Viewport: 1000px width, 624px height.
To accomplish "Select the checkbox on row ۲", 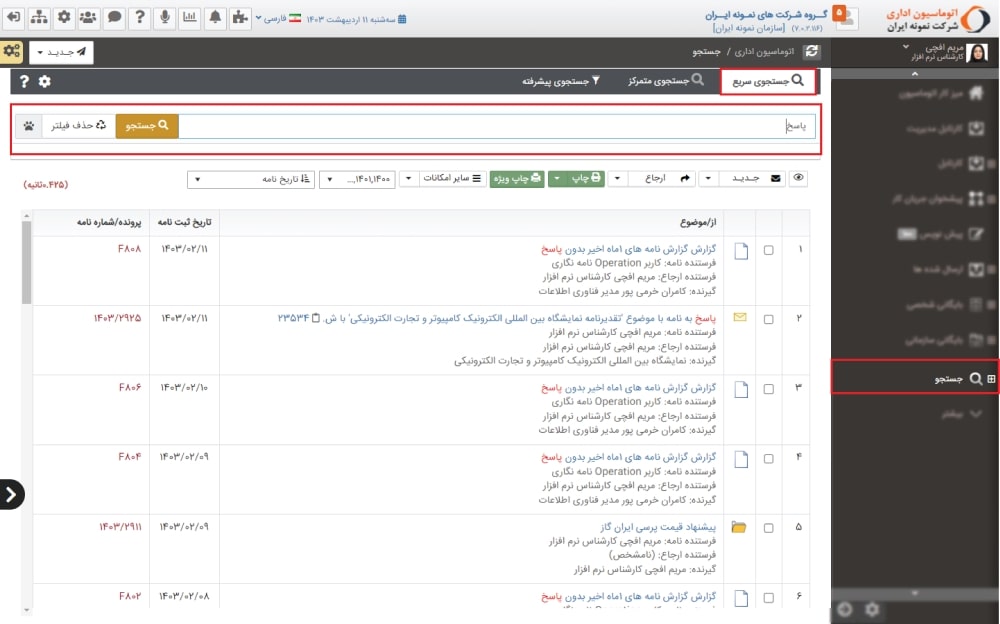I will [x=769, y=320].
